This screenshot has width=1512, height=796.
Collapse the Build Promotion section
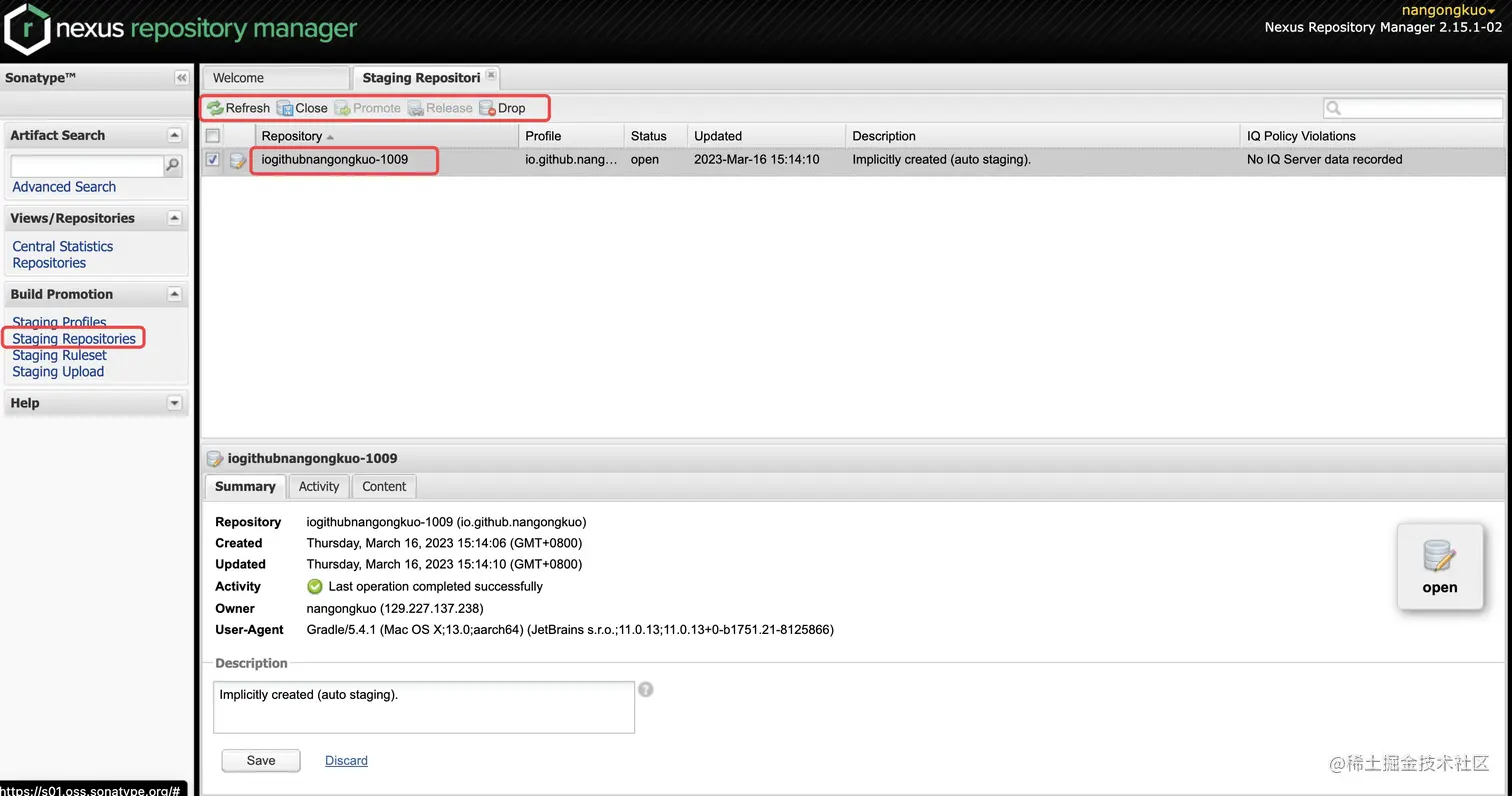(x=175, y=294)
